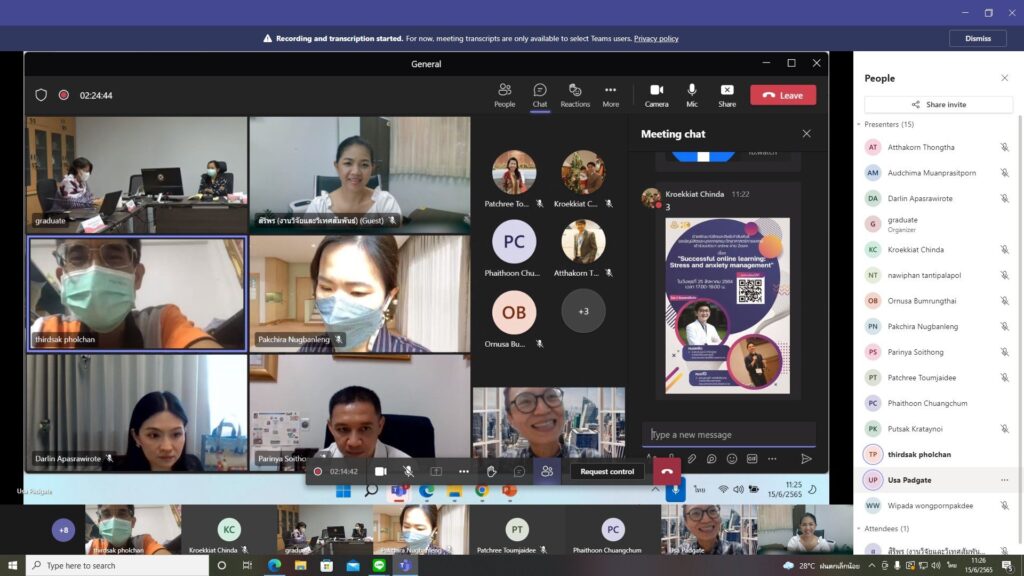
Task: Toggle the Mic mute state
Action: pos(692,95)
